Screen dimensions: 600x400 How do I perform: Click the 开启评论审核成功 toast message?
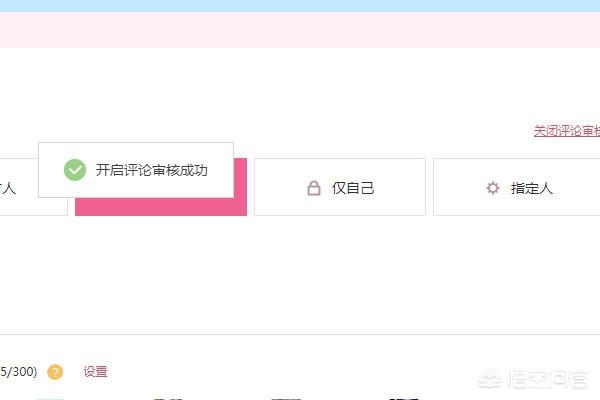(152, 170)
